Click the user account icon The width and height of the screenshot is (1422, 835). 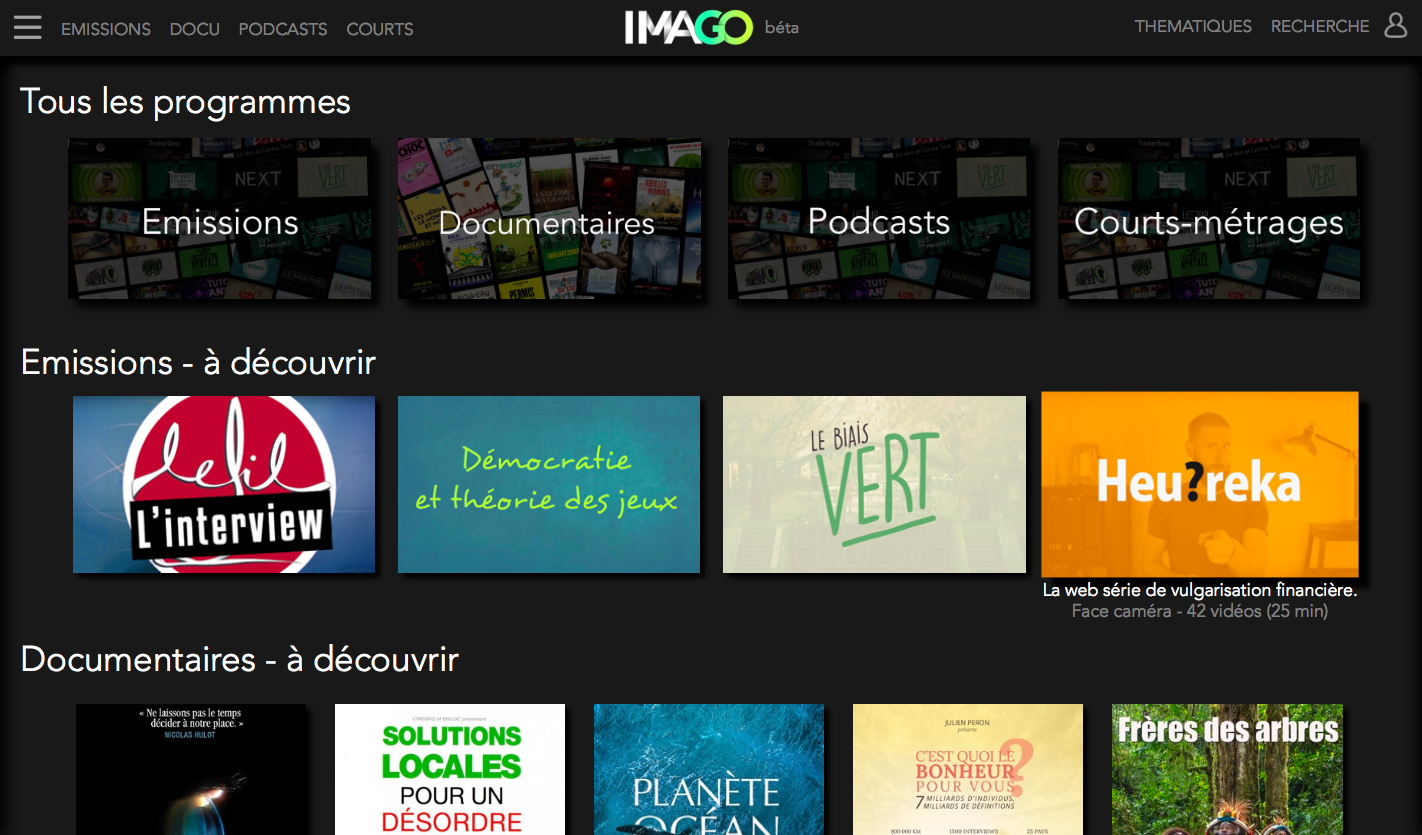tap(1395, 27)
